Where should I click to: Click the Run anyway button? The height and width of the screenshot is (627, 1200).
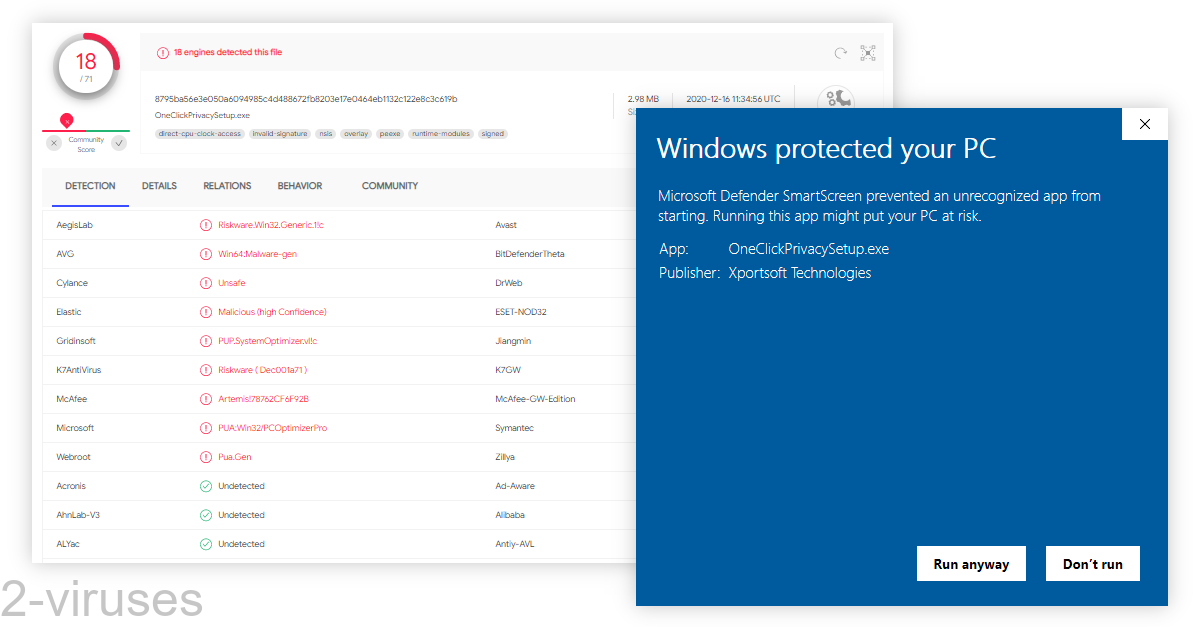coord(971,563)
